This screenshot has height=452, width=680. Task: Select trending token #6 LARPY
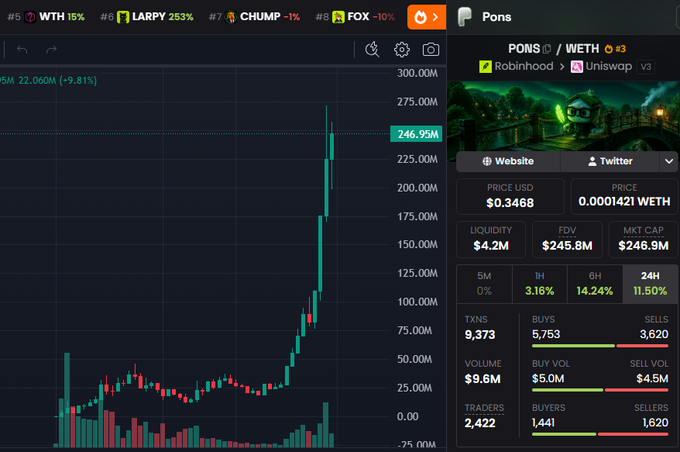click(x=147, y=17)
